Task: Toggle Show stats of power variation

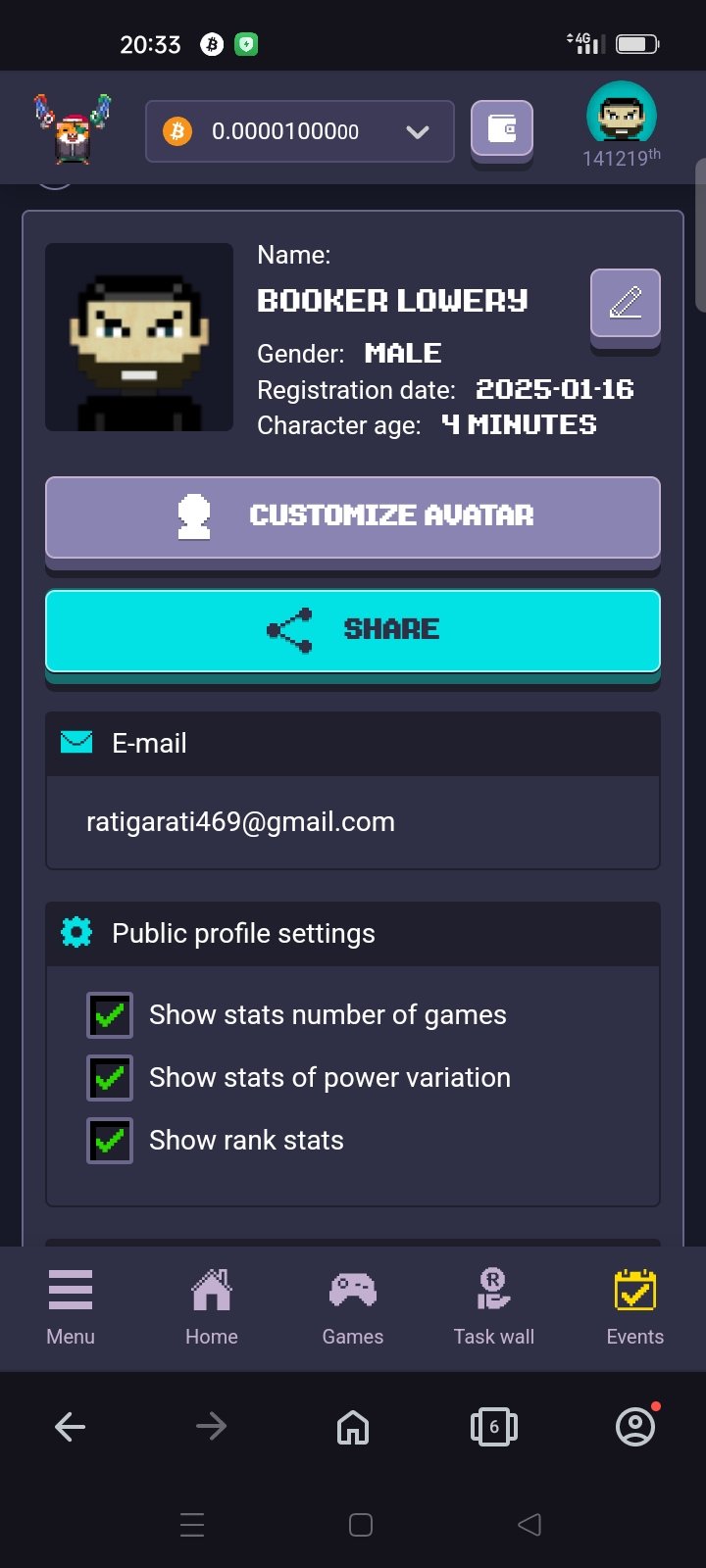Action: point(110,1078)
